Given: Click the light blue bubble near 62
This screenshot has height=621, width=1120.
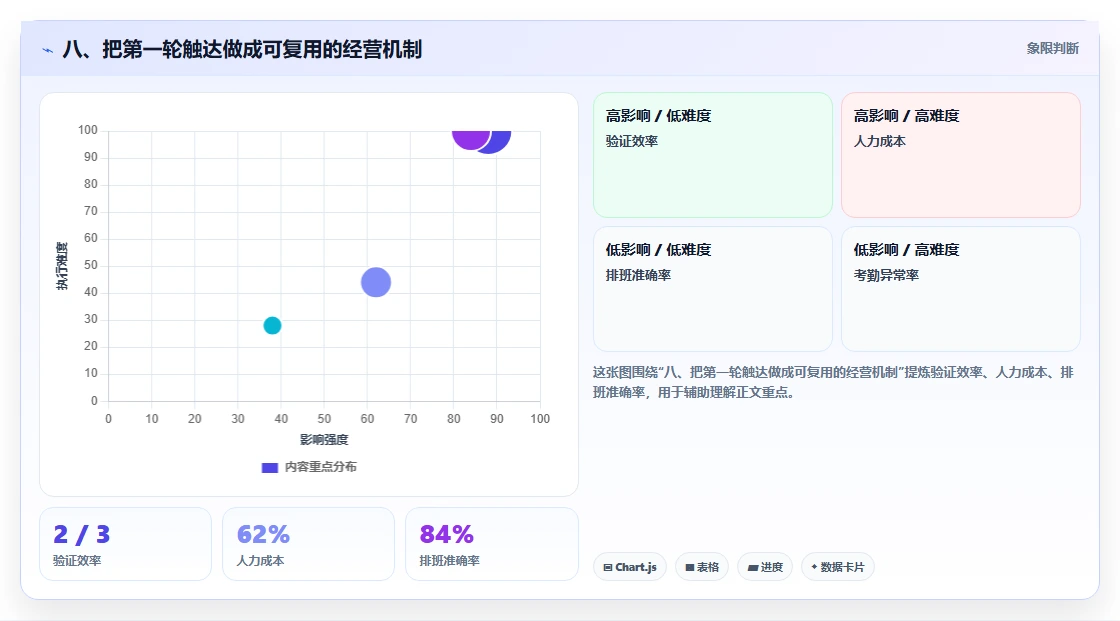Looking at the screenshot, I should (x=376, y=282).
